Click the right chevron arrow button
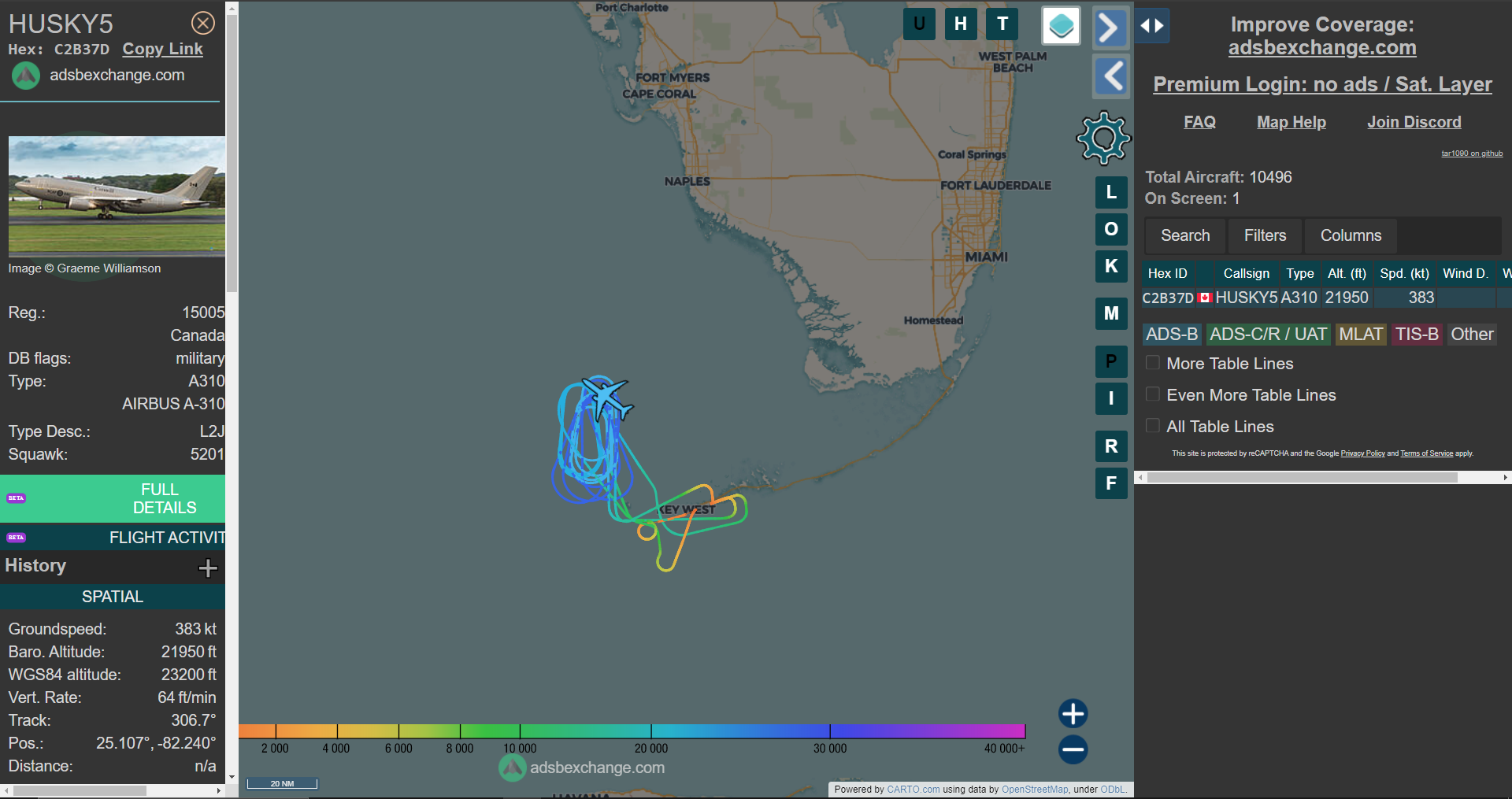The image size is (1512, 799). 1110,28
